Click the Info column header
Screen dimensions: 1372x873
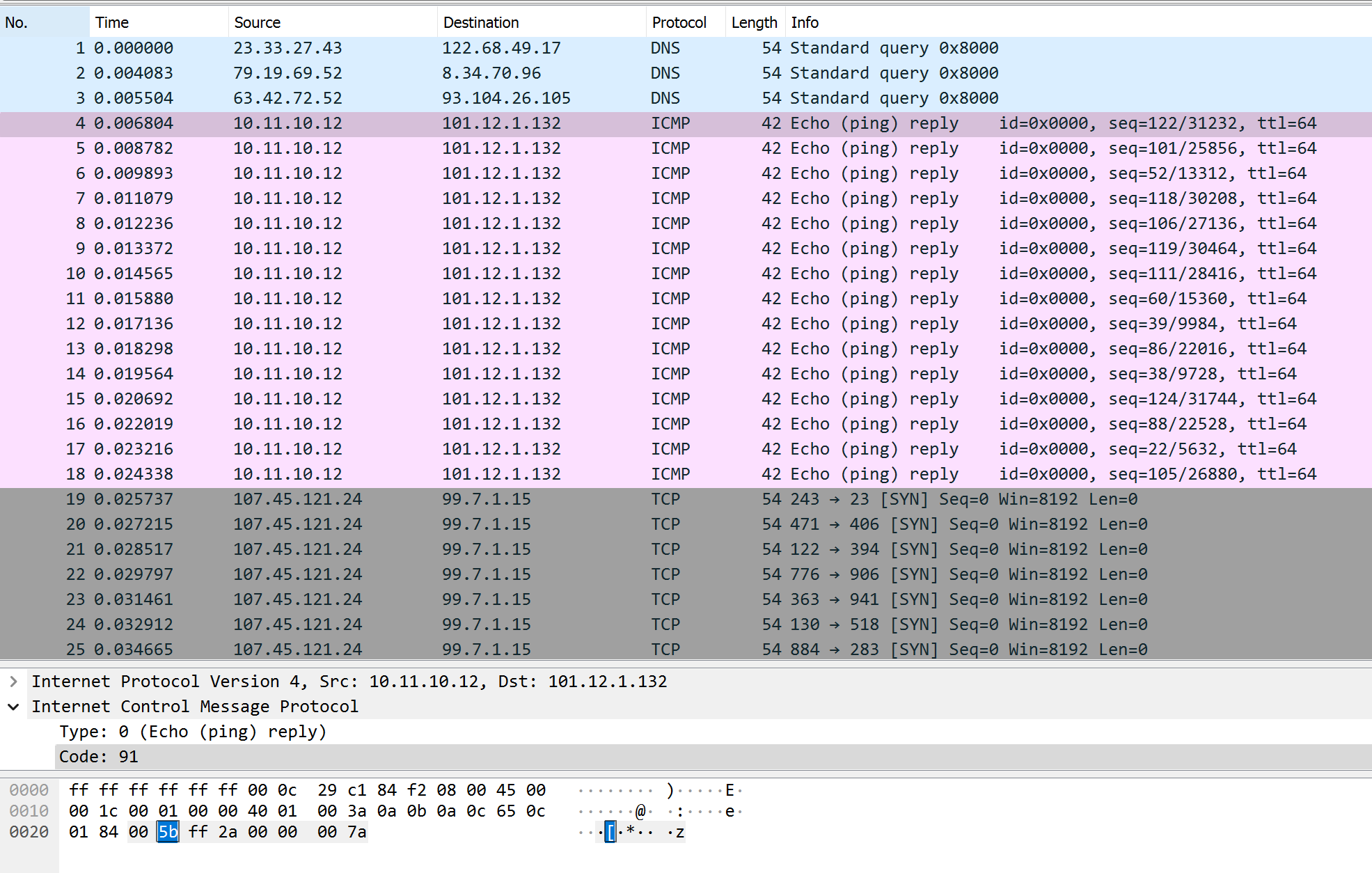[804, 22]
